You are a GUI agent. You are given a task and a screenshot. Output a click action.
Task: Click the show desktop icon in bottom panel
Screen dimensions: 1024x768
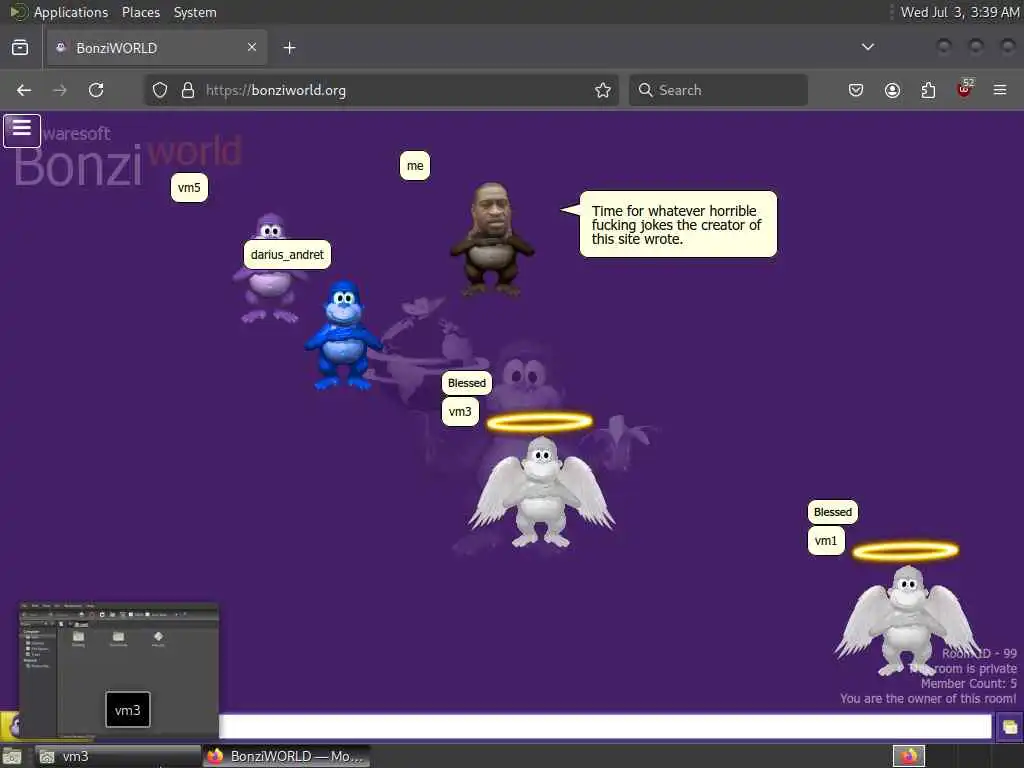click(x=12, y=757)
